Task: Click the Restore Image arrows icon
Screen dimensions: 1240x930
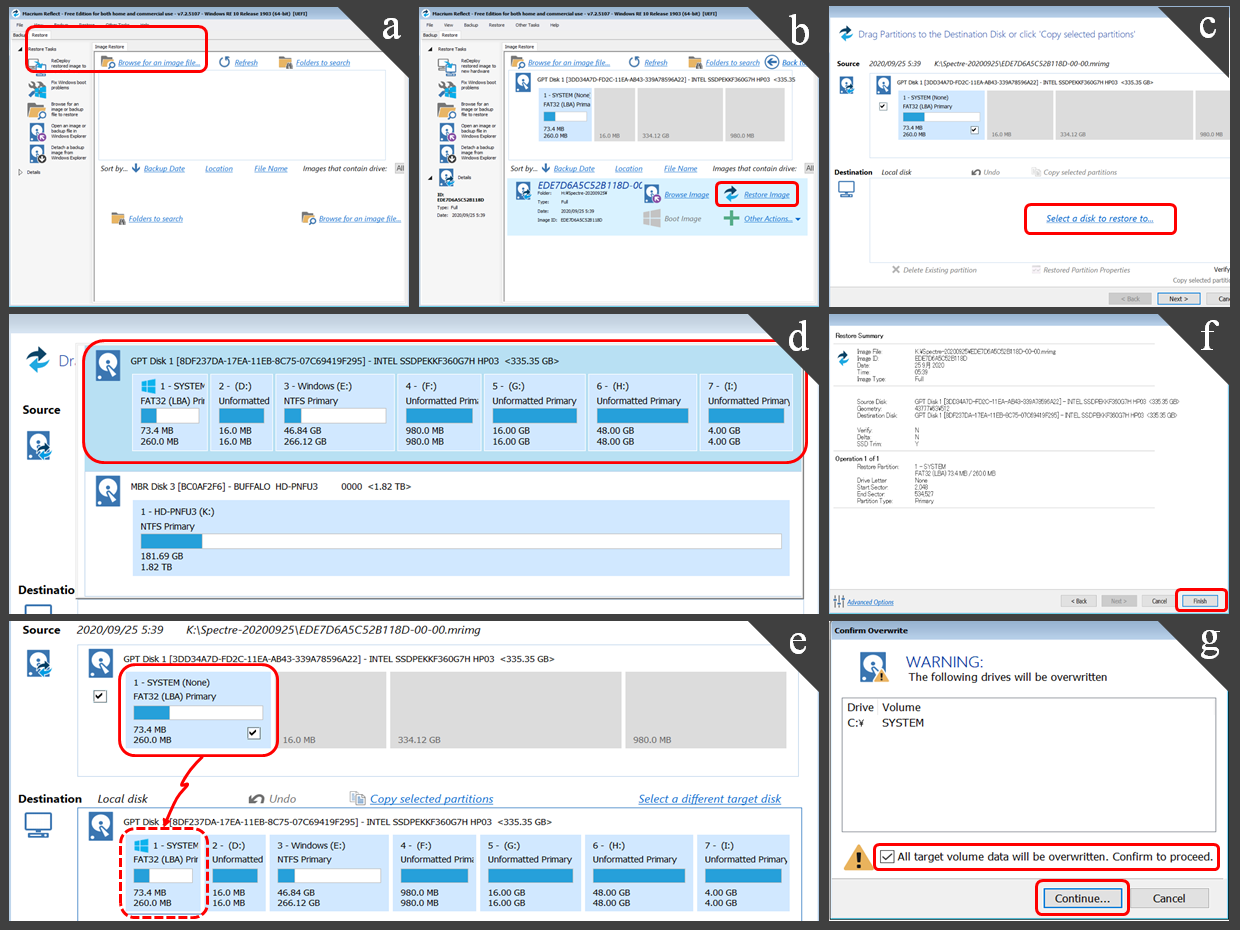Action: coord(731,194)
